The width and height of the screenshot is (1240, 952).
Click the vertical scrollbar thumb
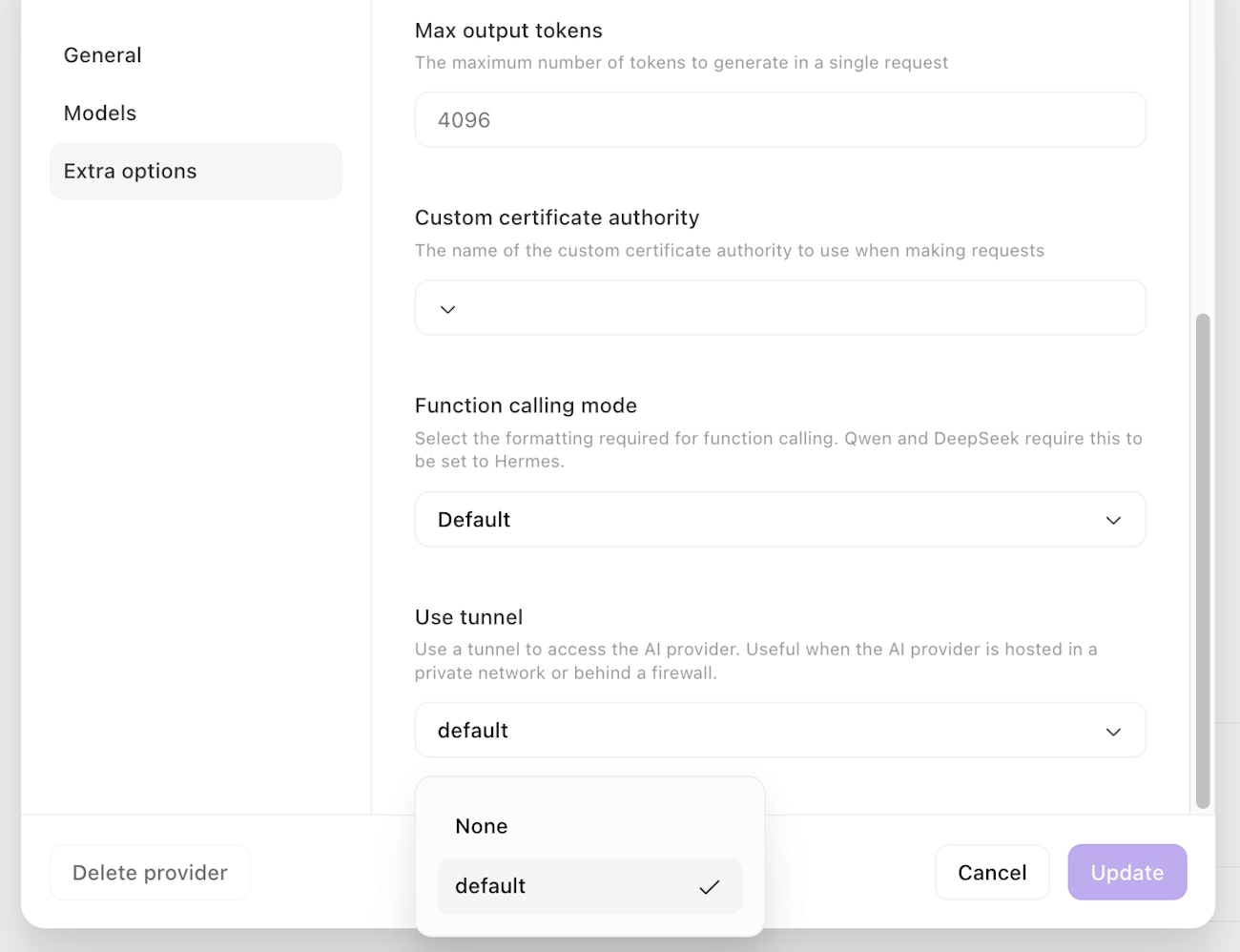1203,561
